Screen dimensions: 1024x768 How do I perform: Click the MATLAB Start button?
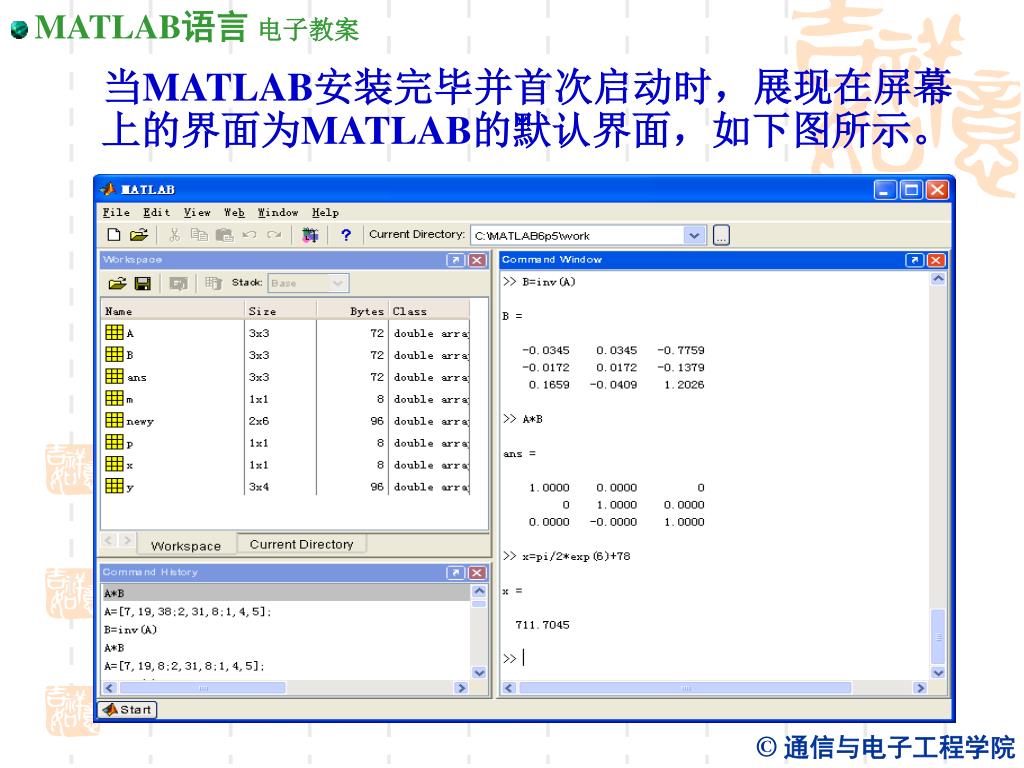click(127, 709)
